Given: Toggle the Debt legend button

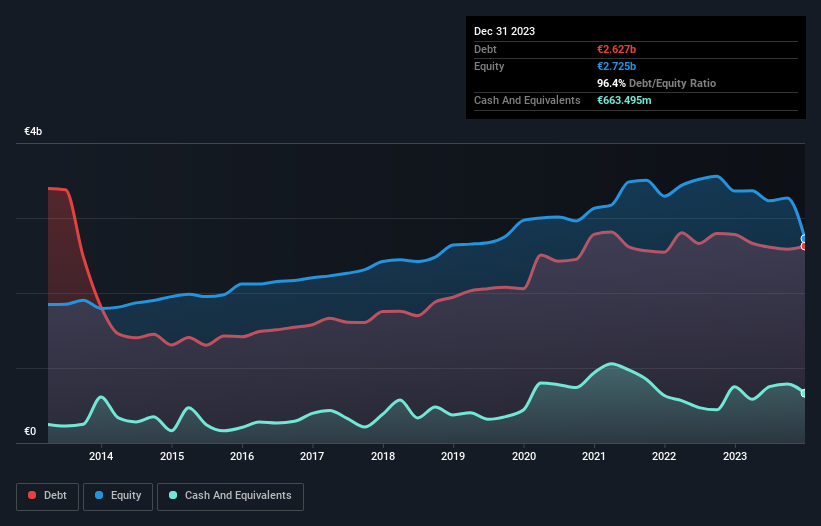Looking at the screenshot, I should (x=47, y=496).
